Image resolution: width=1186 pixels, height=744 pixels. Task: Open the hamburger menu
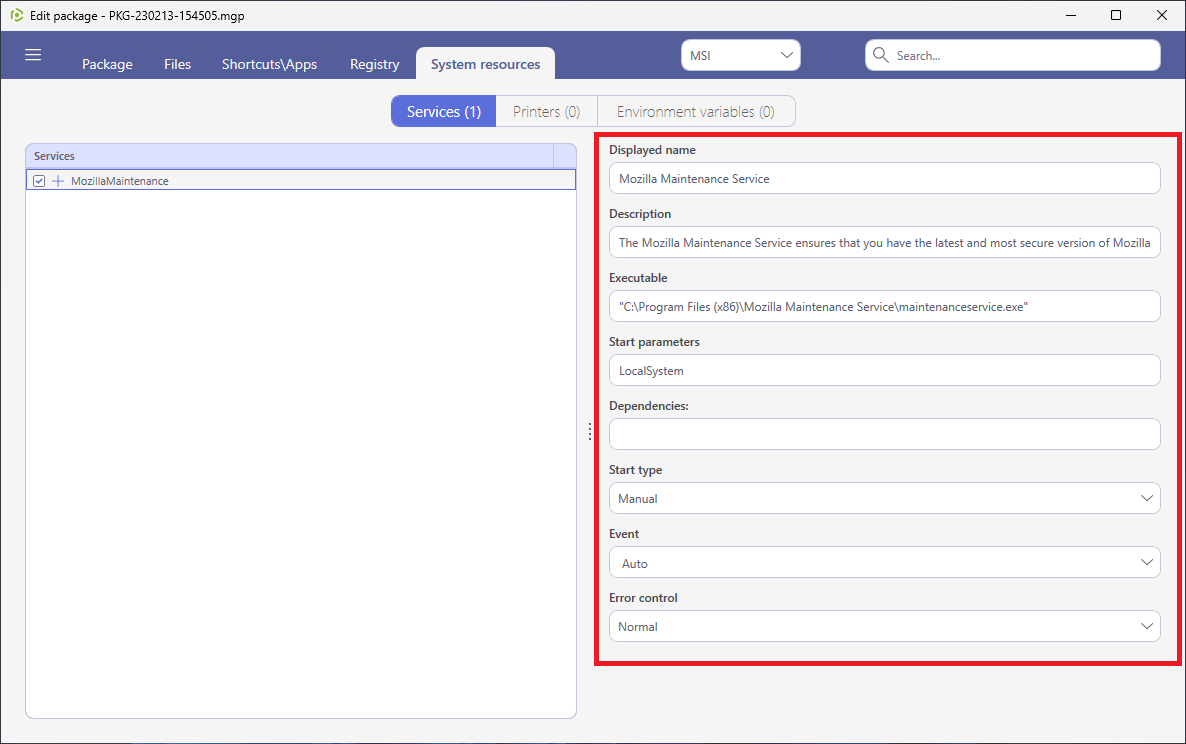point(33,55)
